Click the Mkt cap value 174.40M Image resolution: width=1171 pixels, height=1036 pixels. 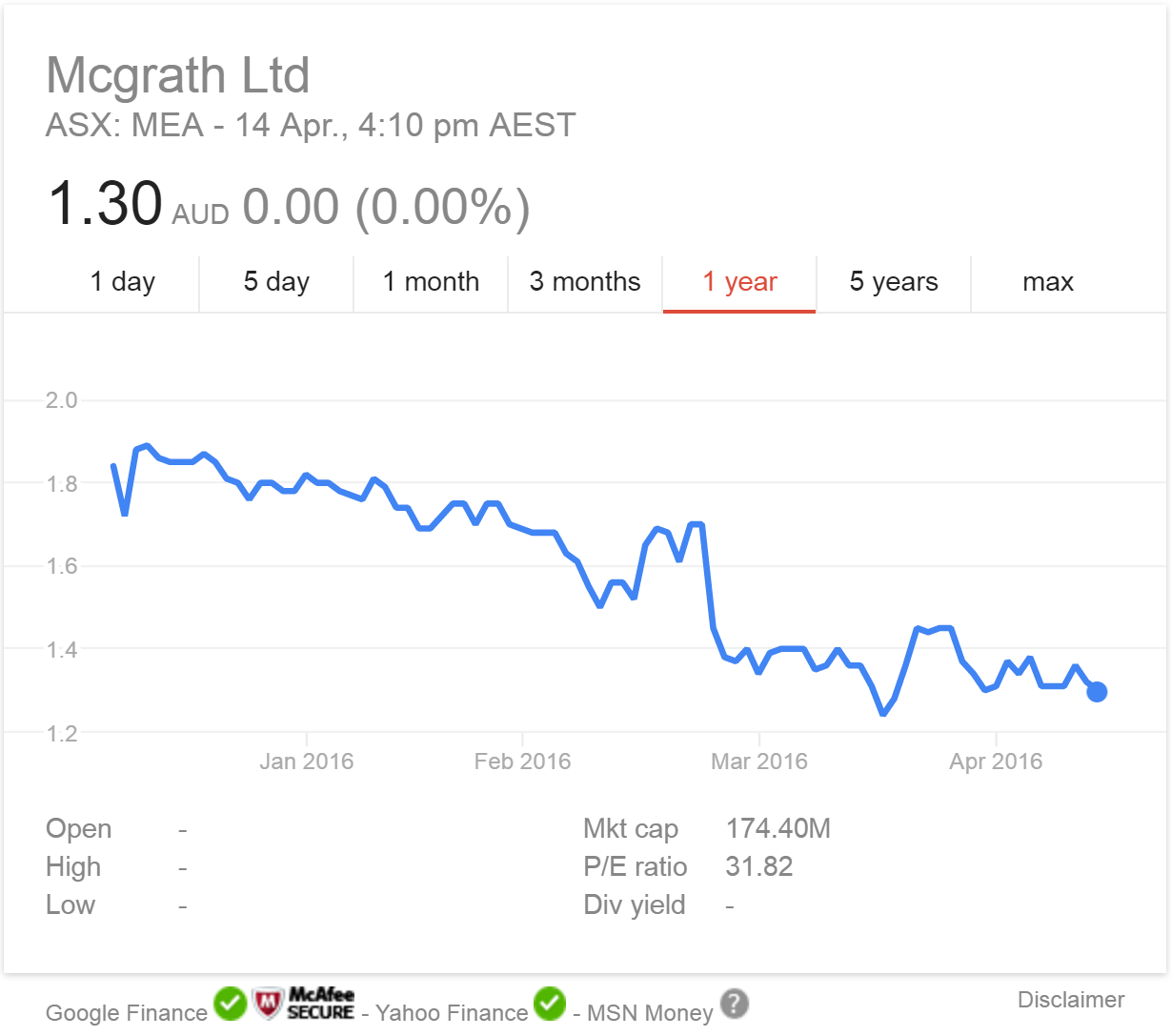coord(777,829)
